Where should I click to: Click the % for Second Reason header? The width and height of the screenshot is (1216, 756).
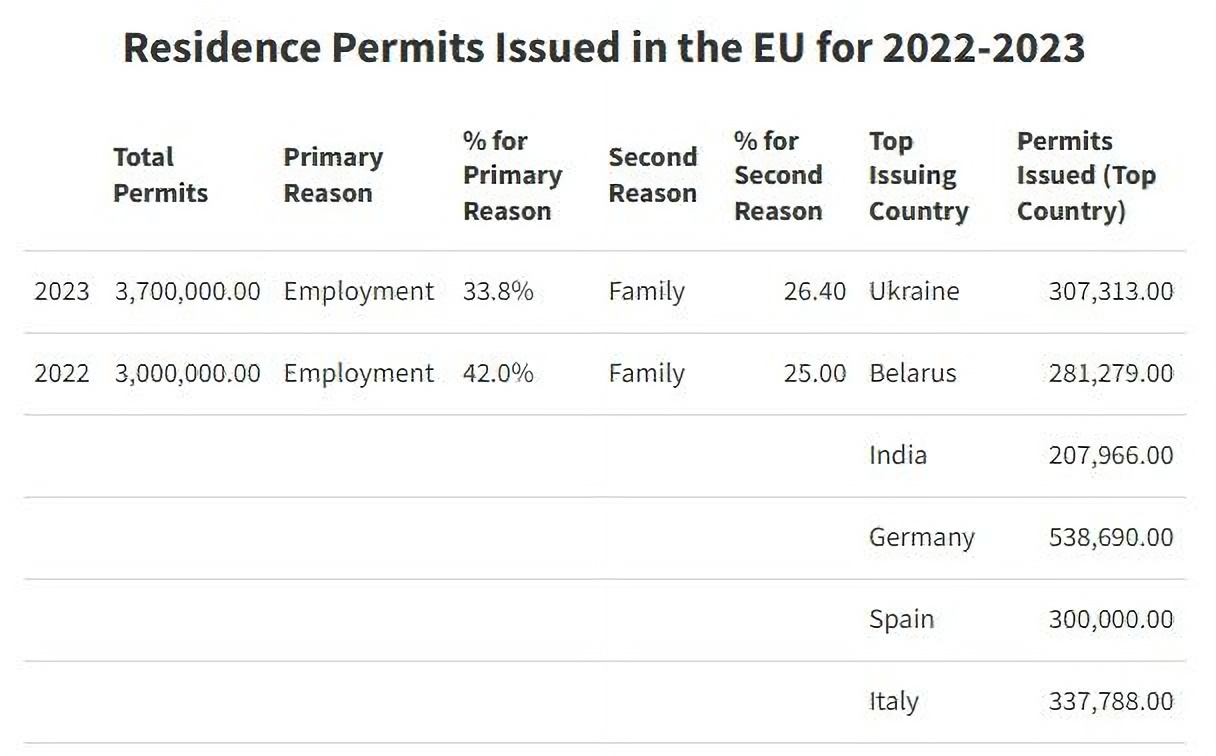(x=778, y=175)
